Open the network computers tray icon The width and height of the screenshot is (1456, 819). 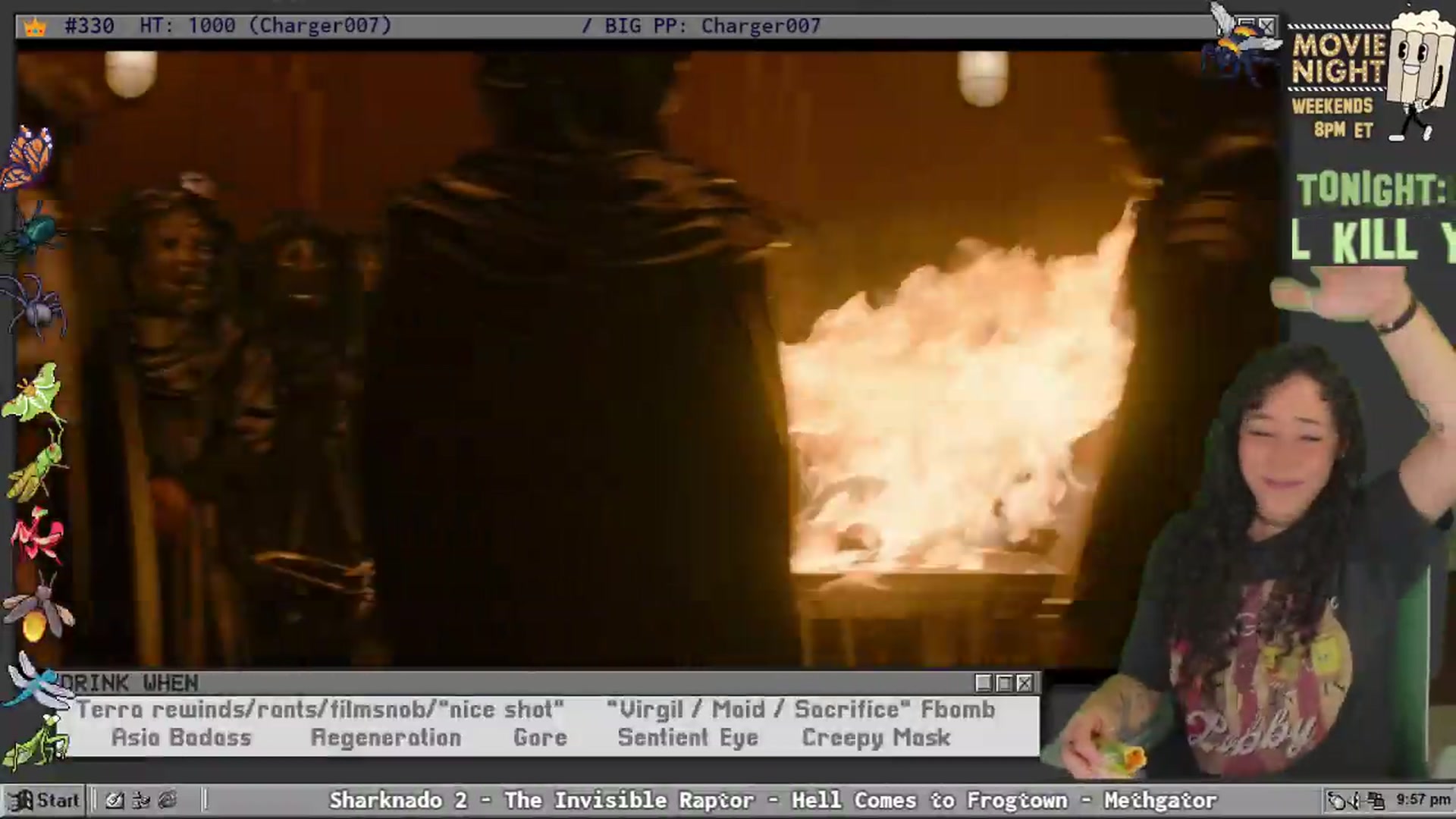[1376, 800]
